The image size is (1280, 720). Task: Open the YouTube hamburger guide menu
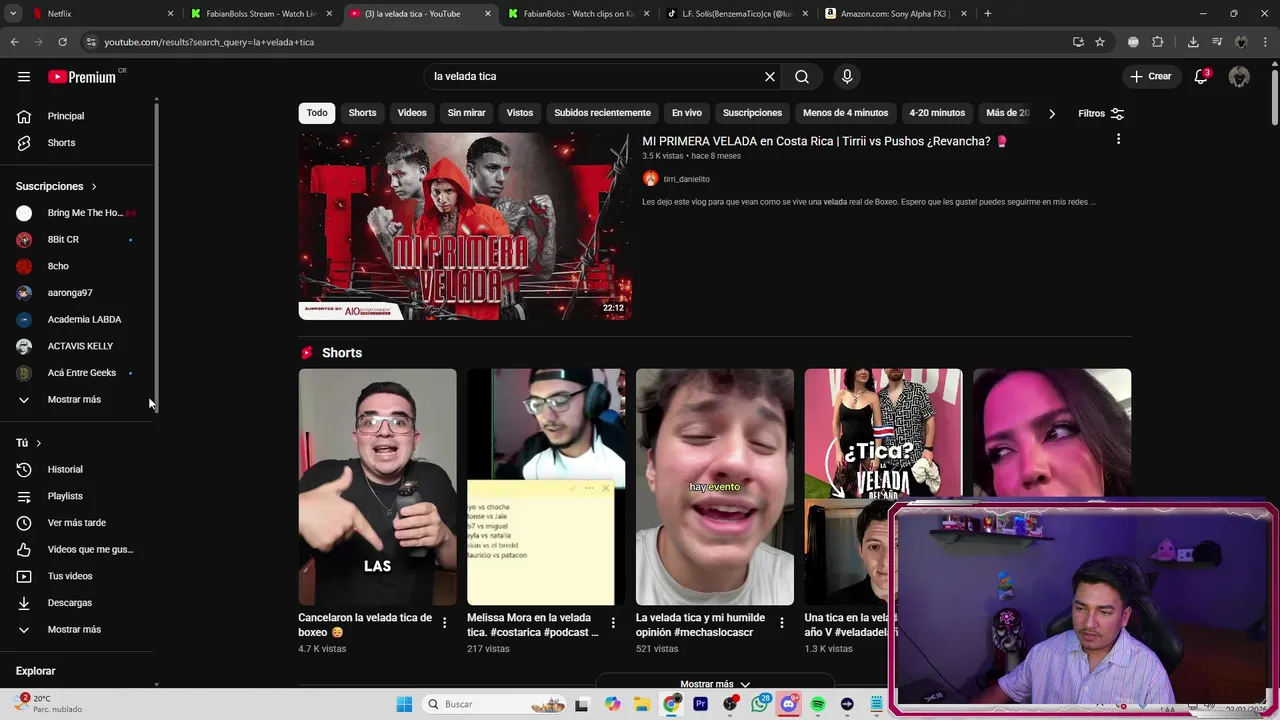(x=24, y=76)
